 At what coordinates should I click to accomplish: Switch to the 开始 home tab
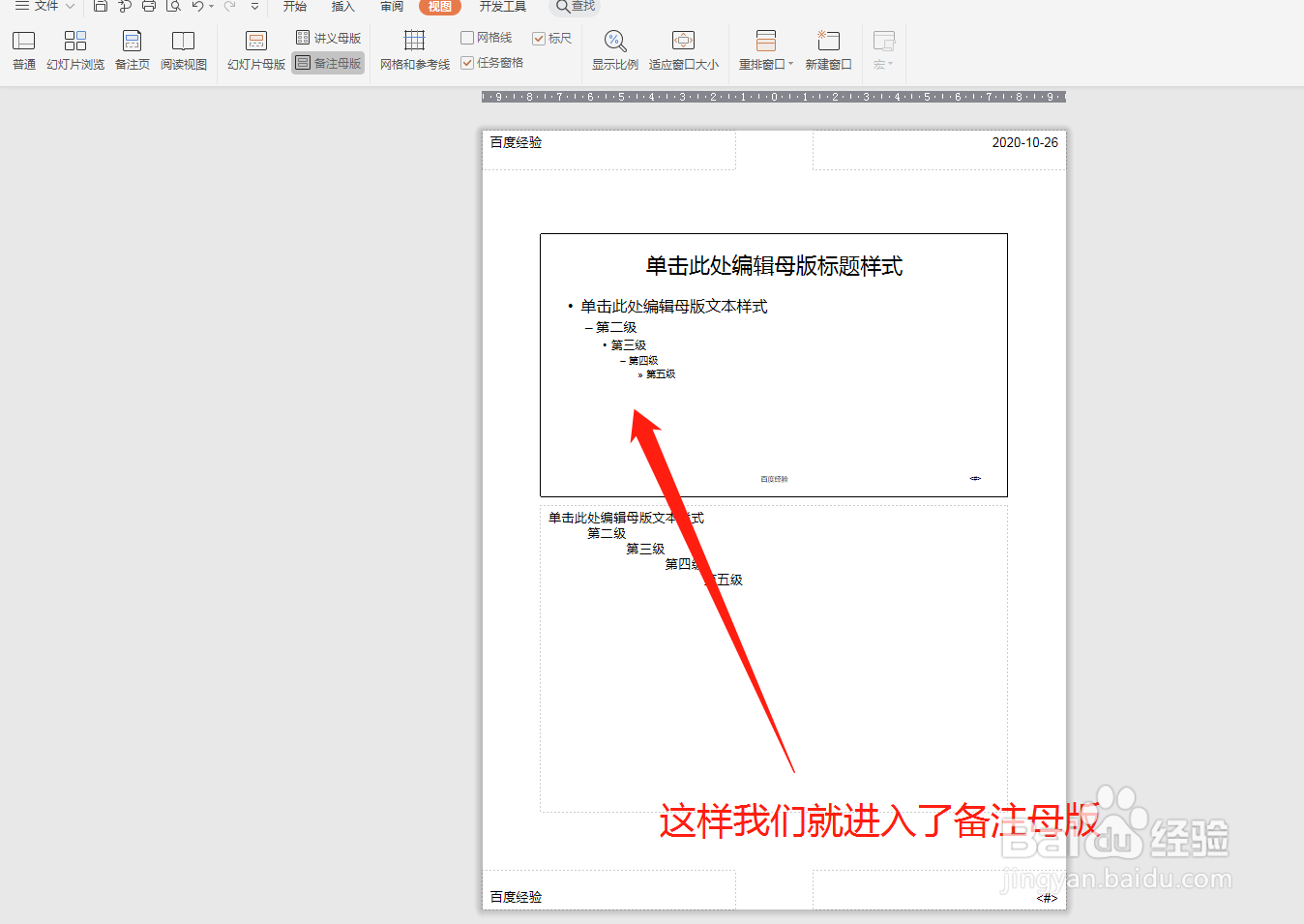(295, 7)
